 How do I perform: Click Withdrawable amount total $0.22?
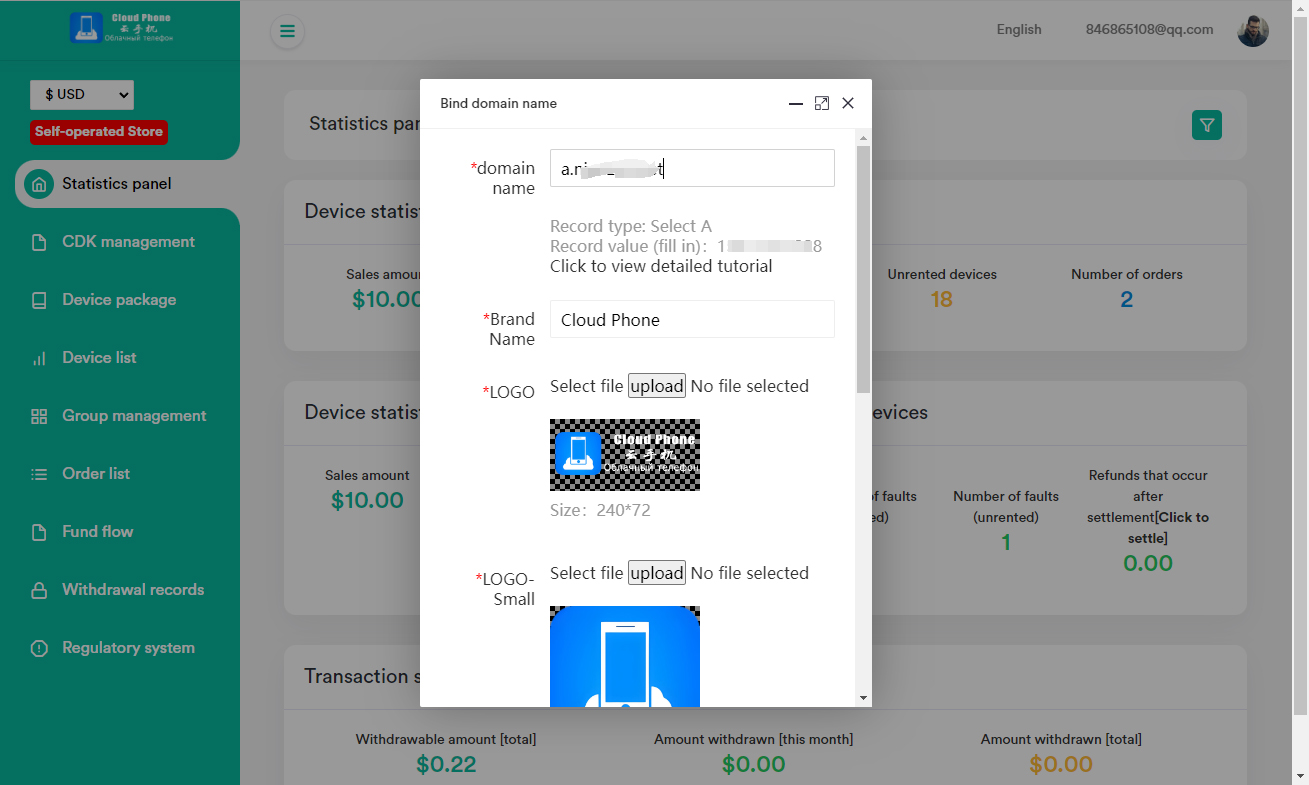(446, 765)
